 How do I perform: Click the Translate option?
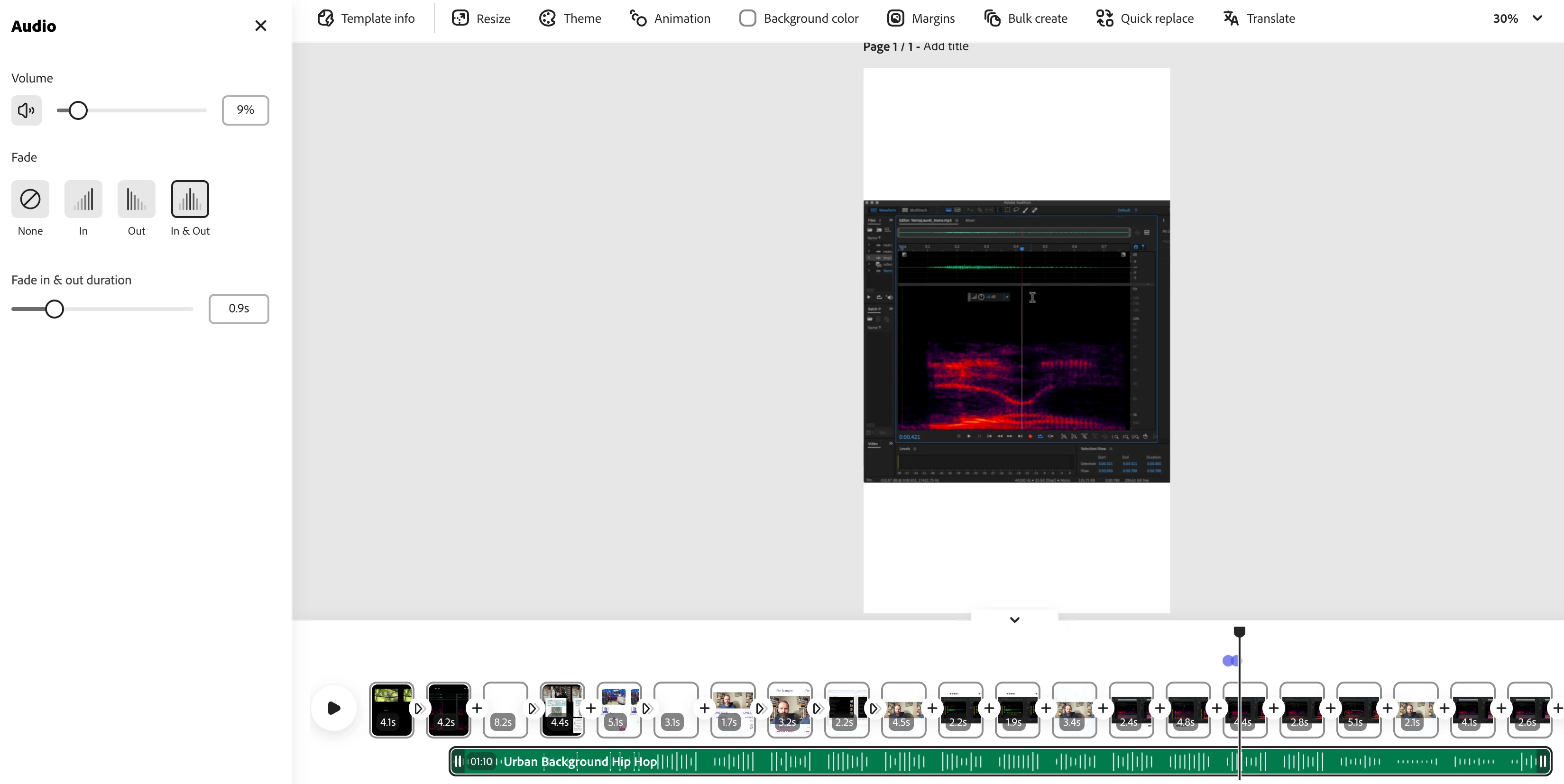(1259, 18)
